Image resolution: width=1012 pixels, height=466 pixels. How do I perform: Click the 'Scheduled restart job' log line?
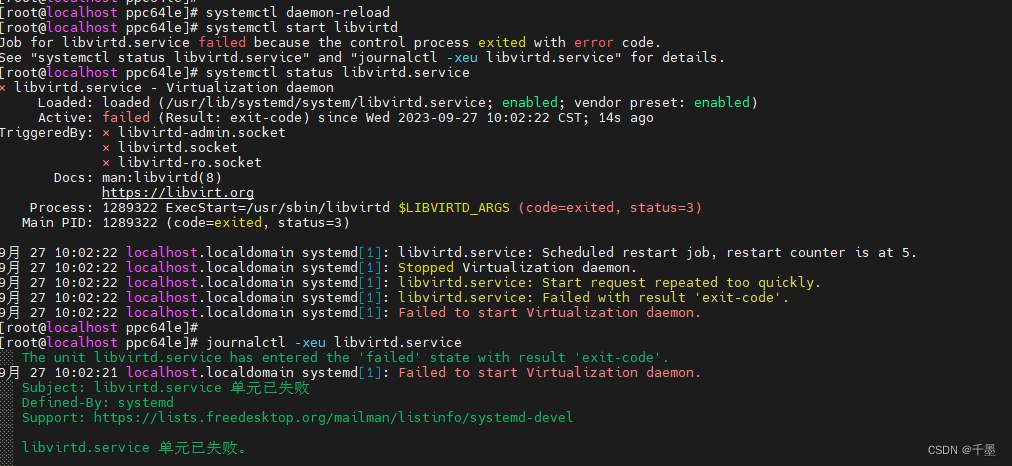(458, 252)
